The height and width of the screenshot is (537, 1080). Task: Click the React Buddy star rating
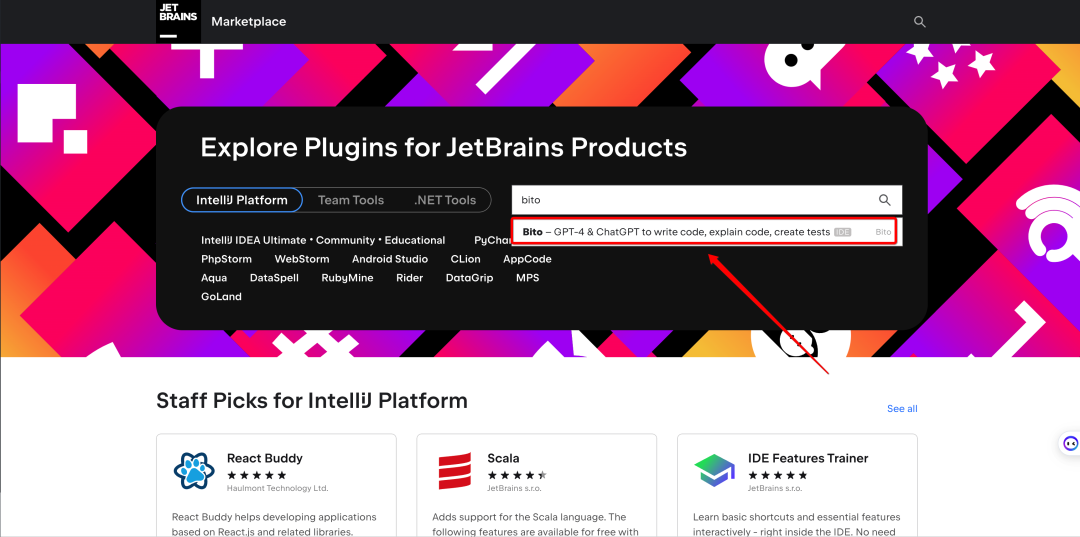pos(256,475)
